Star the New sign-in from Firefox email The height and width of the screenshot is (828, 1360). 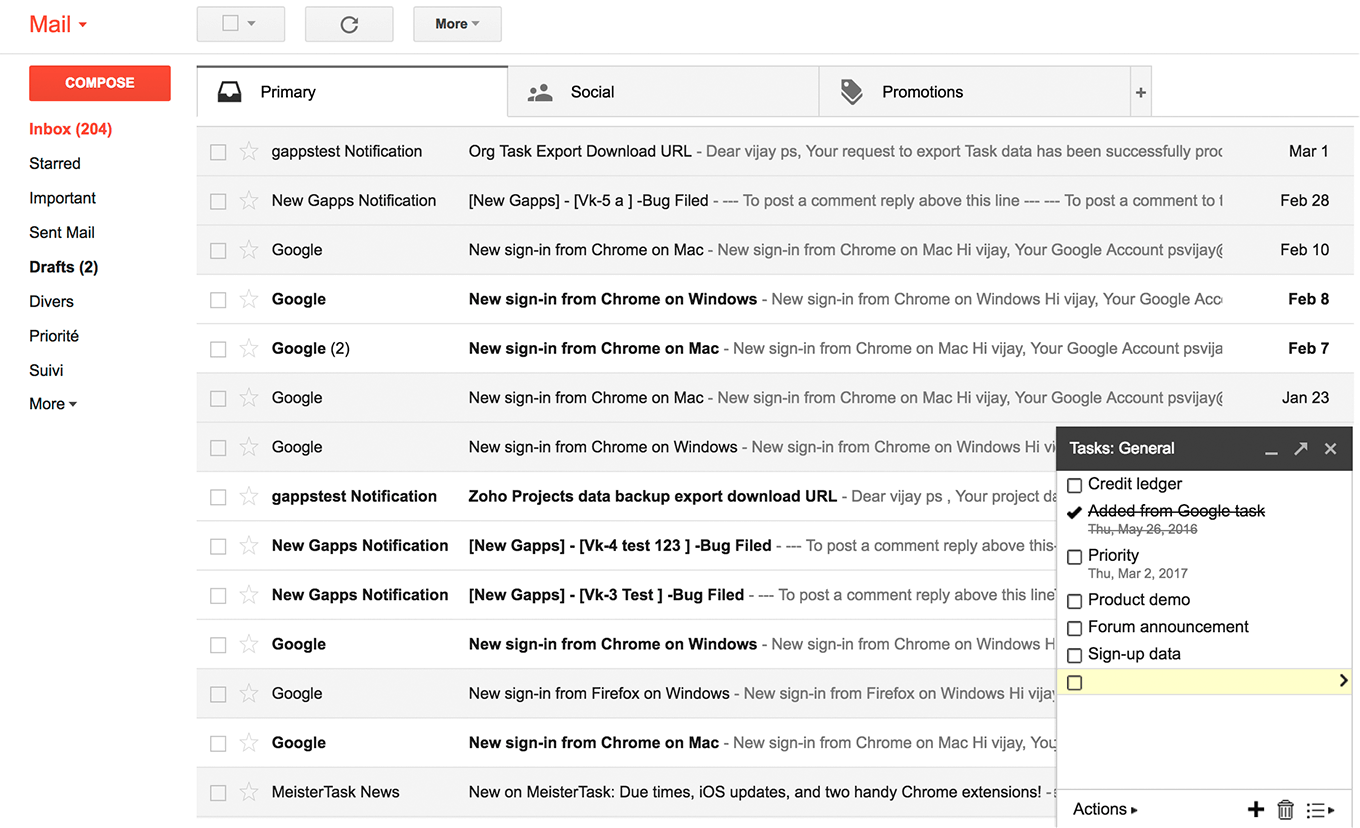(249, 693)
